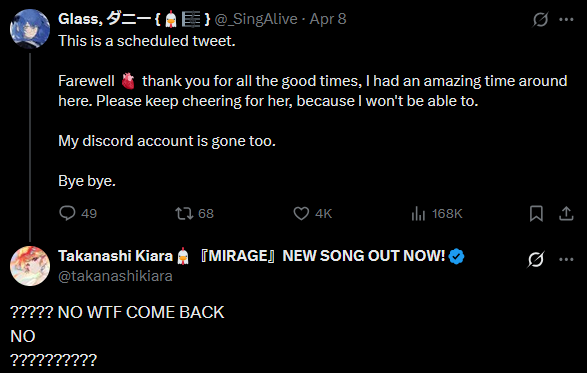
Task: Open Grok icon on Takanashi Kiara's reply
Action: pos(536,259)
